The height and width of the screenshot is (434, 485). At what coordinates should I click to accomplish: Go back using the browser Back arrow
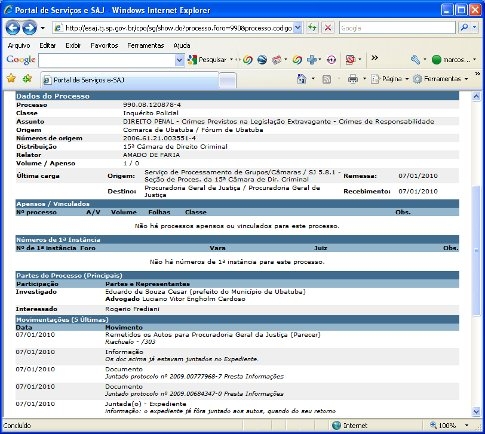[x=13, y=28]
